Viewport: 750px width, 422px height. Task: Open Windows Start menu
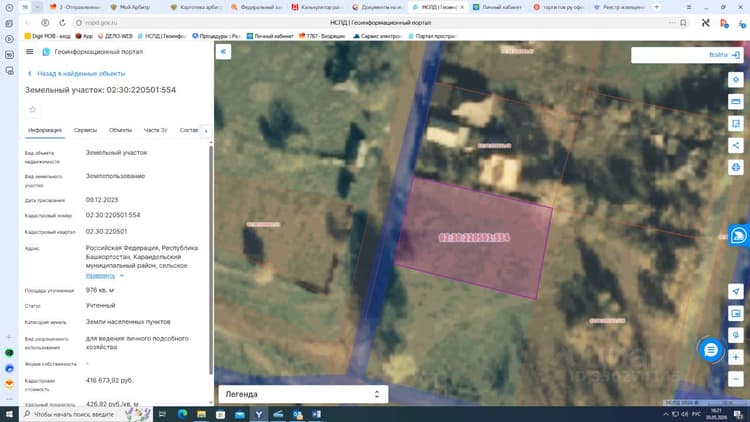[x=9, y=414]
